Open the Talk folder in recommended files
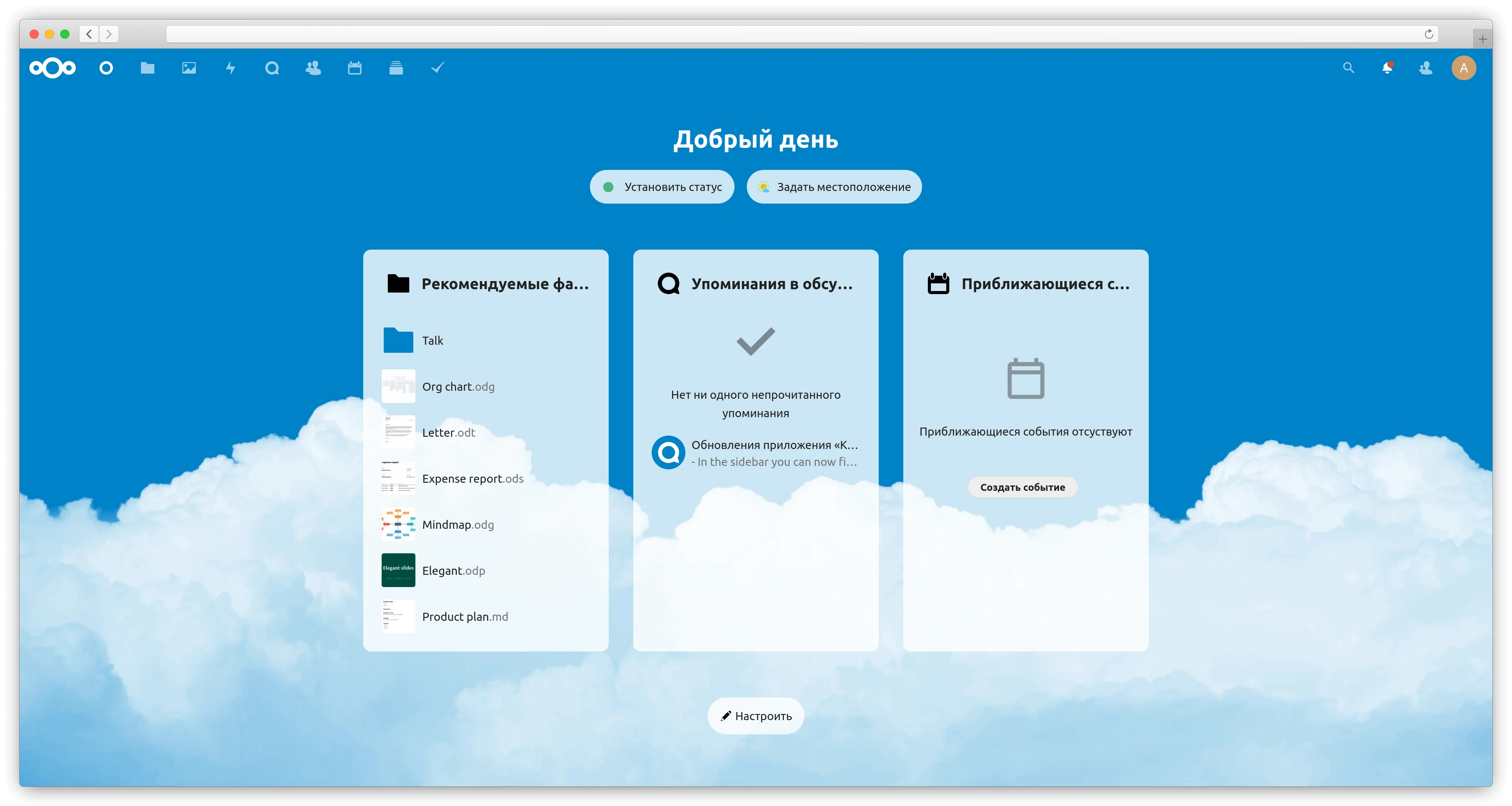1512x806 pixels. pos(433,340)
